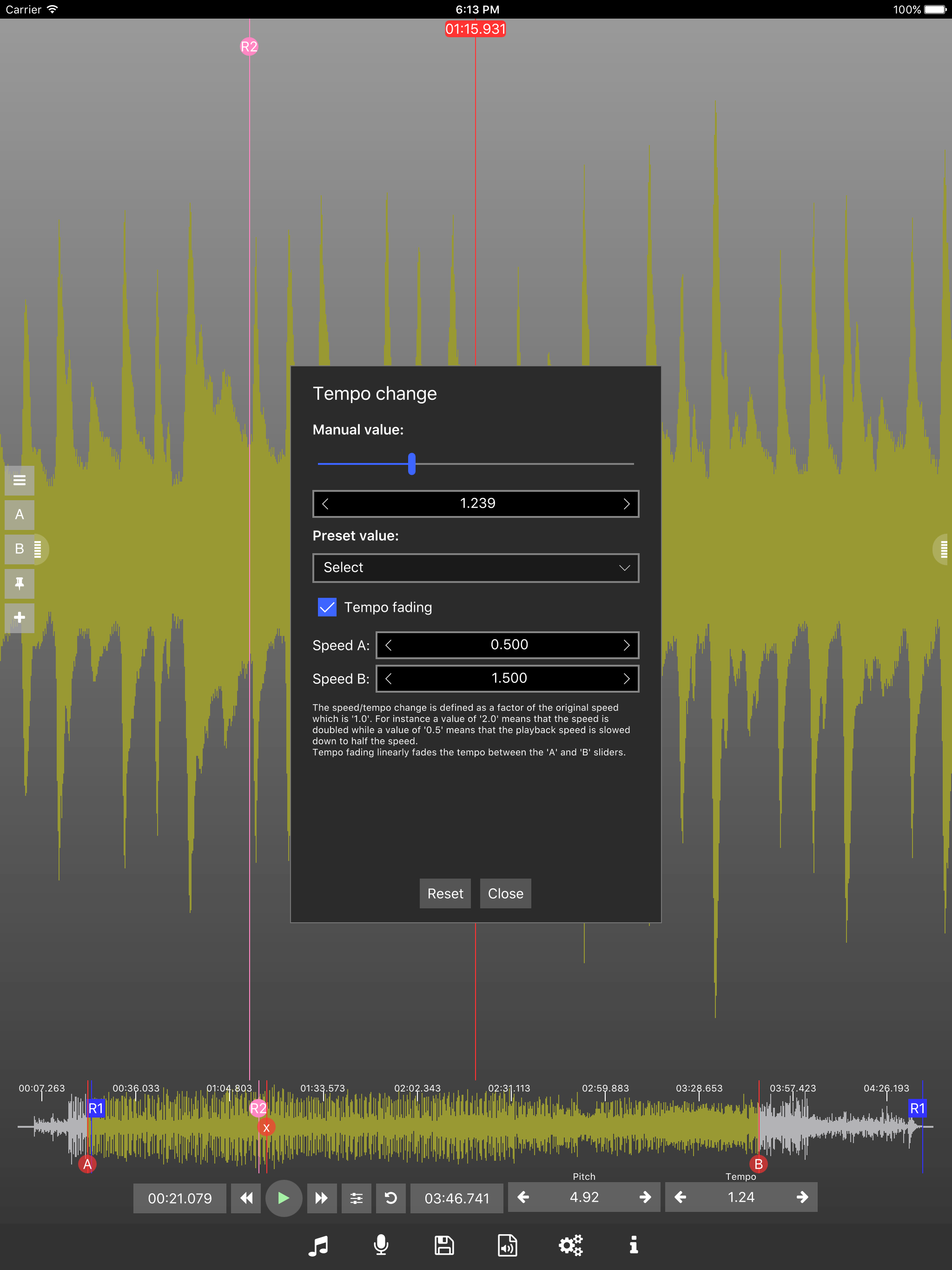Viewport: 952px width, 1270px height.
Task: Increase Speed B with right chevron
Action: [627, 679]
